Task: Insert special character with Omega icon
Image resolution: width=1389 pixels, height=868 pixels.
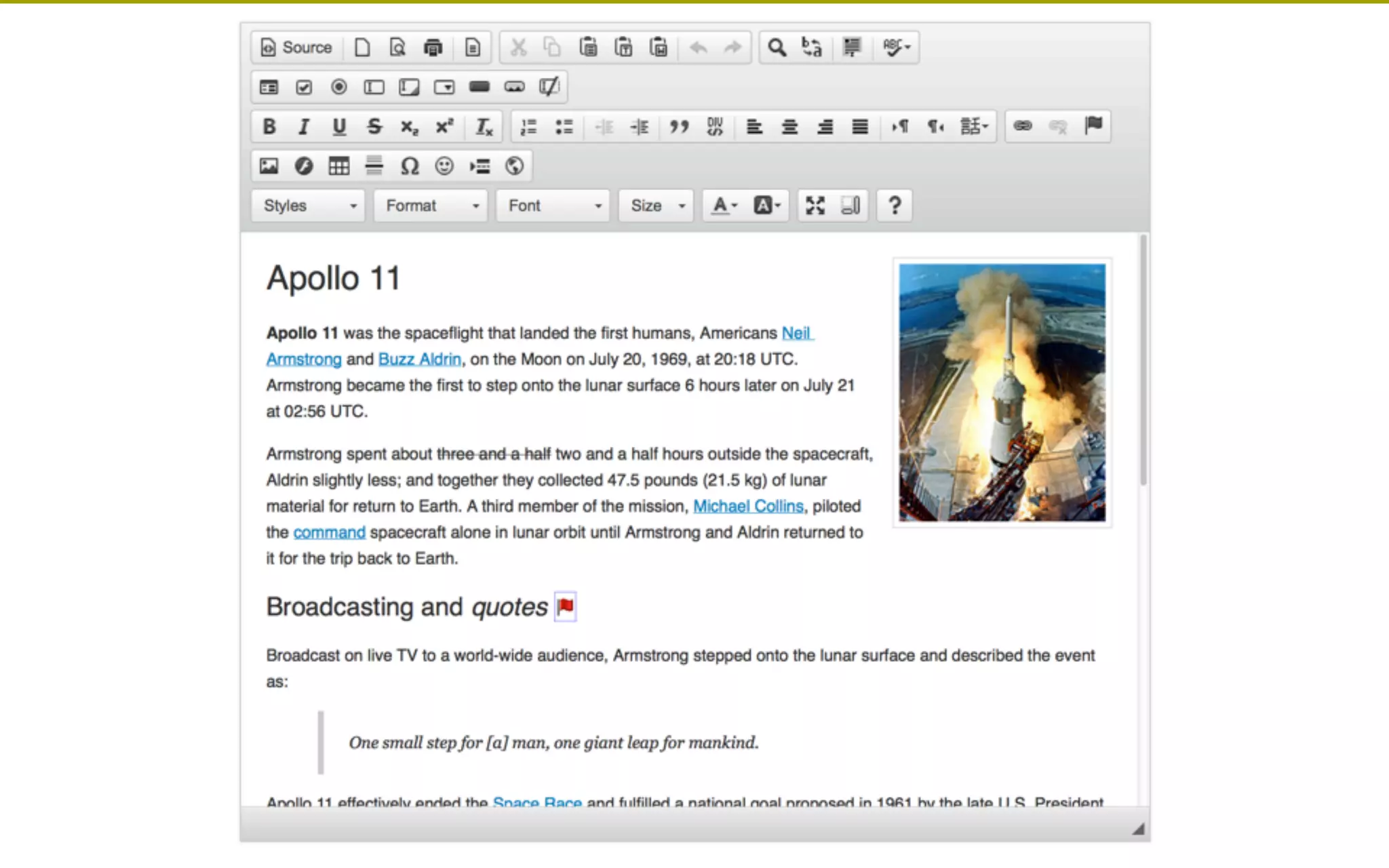Action: click(409, 166)
